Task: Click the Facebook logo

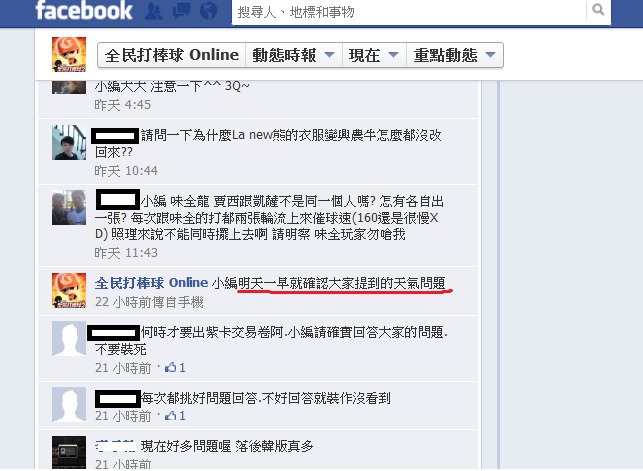Action: point(84,11)
